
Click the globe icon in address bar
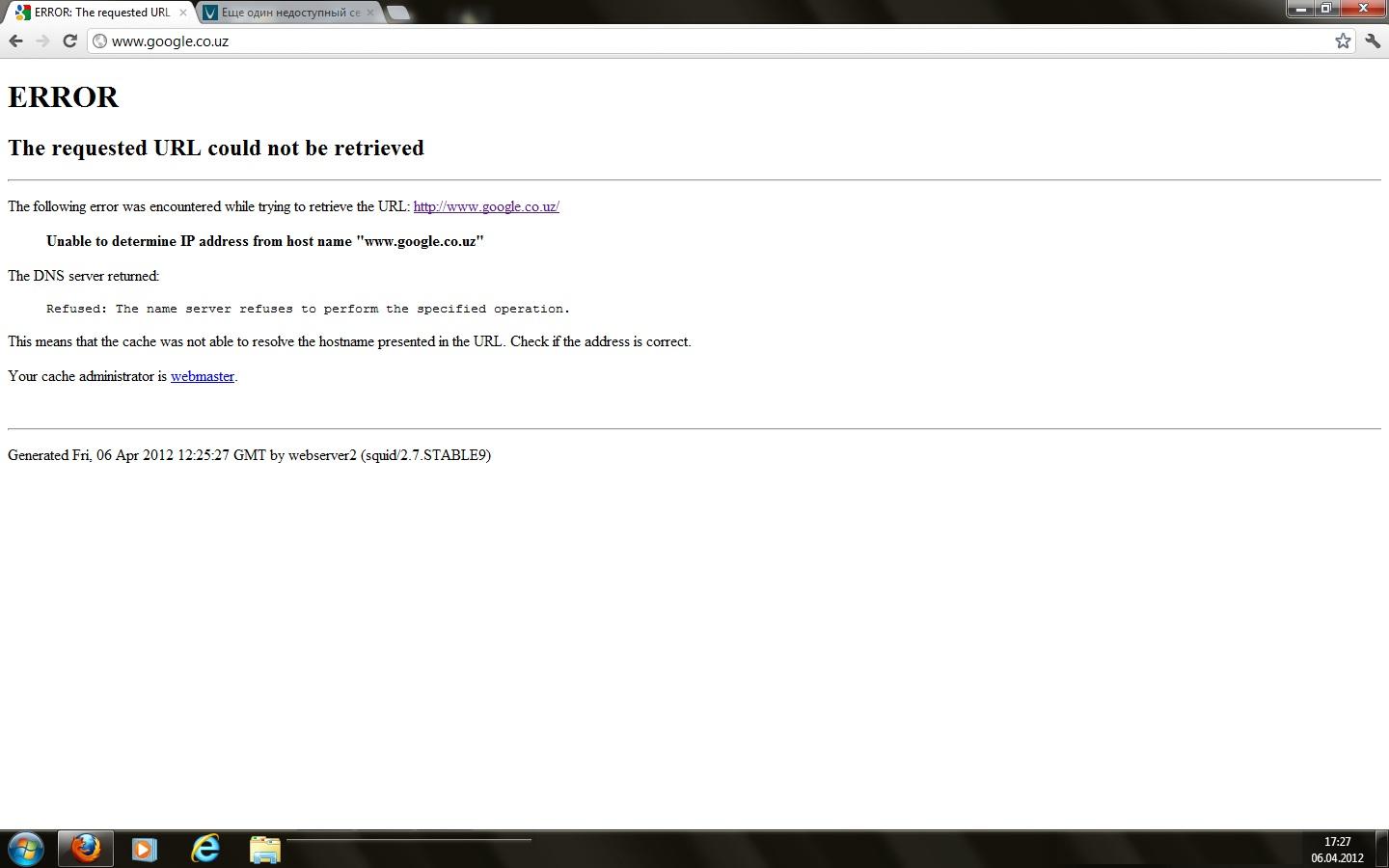(x=99, y=41)
